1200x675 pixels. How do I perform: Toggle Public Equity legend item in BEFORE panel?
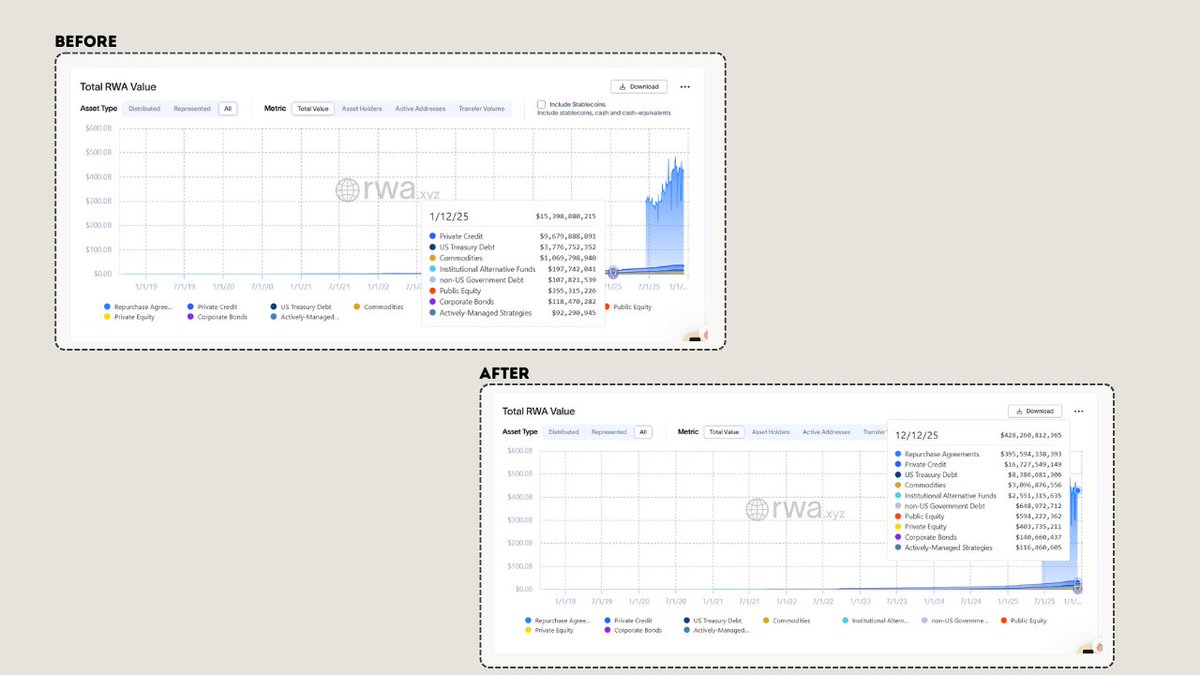(627, 307)
